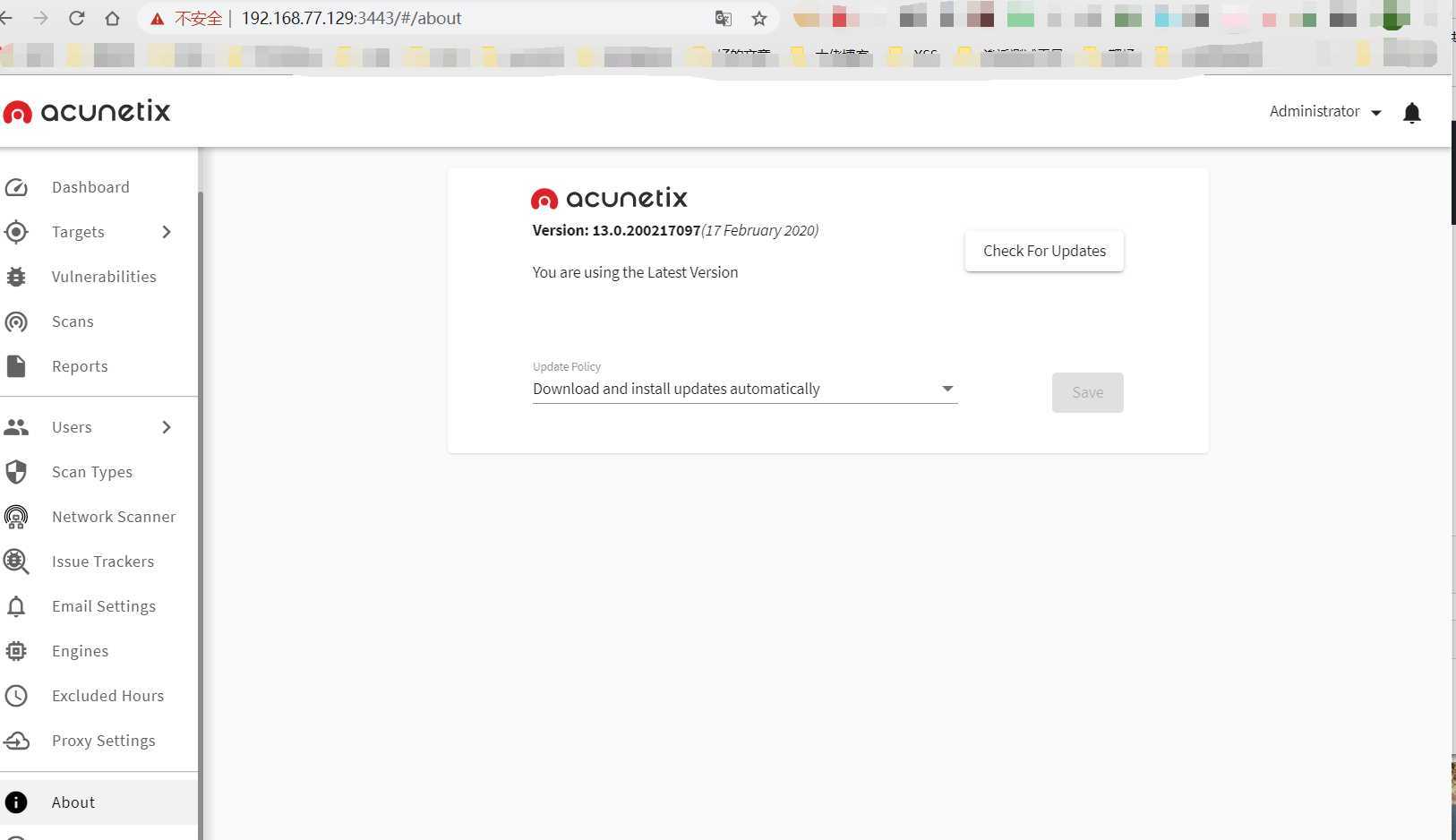The height and width of the screenshot is (840, 1456).
Task: Click the browser forward arrow
Action: point(40,18)
